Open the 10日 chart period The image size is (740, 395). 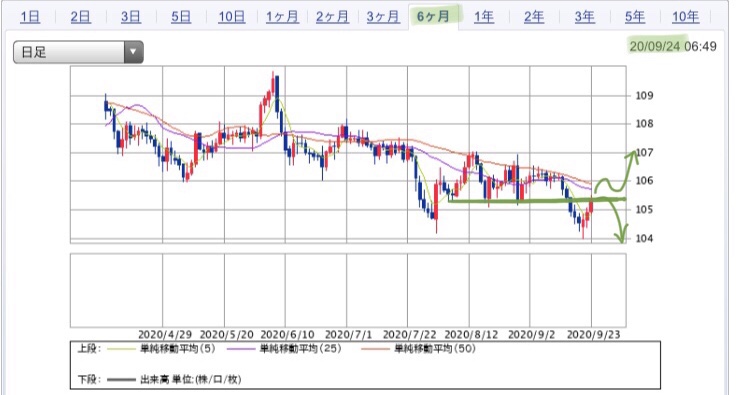(231, 17)
